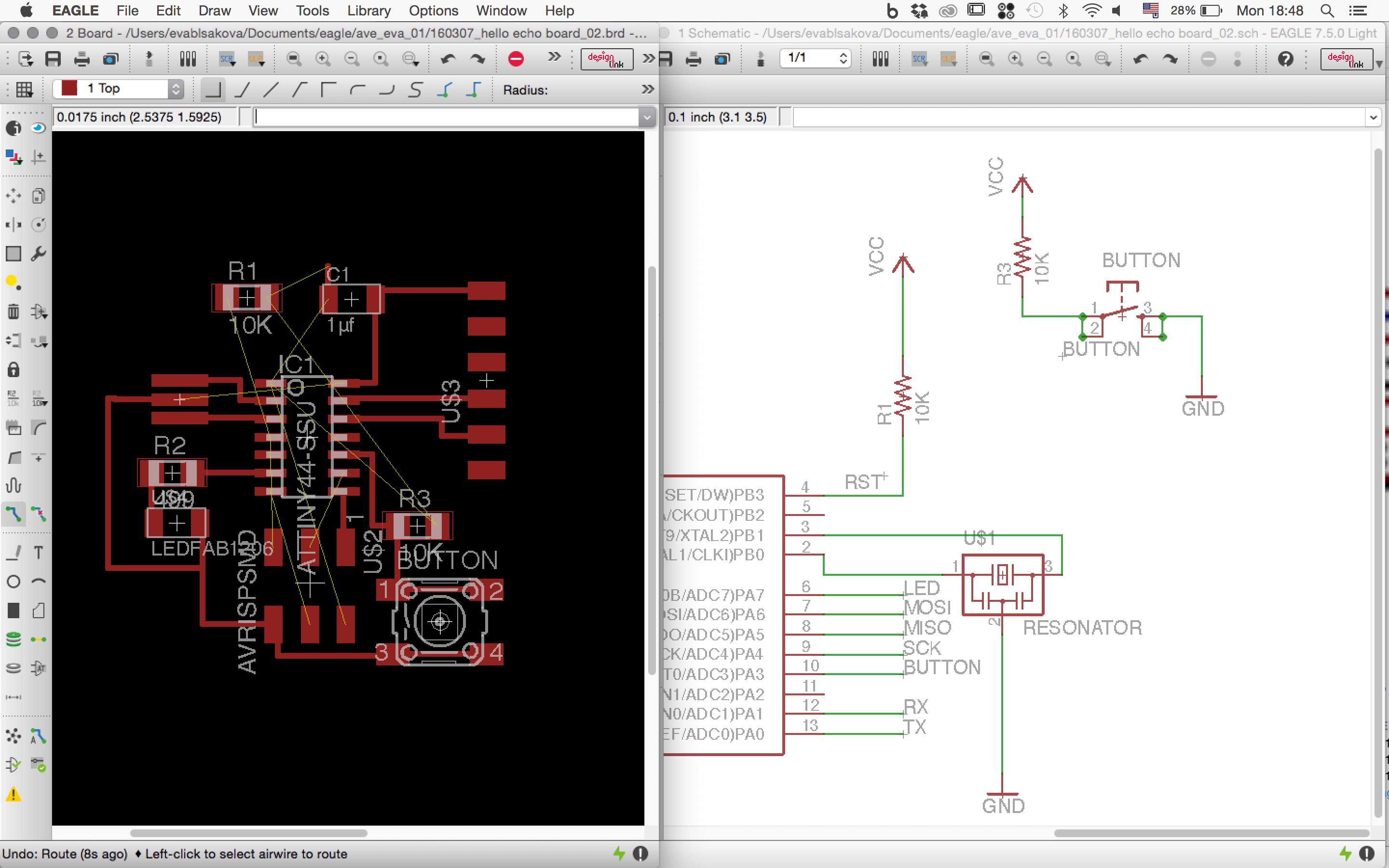This screenshot has height=868, width=1389.
Task: Select the Meander wave tool
Action: 13,485
